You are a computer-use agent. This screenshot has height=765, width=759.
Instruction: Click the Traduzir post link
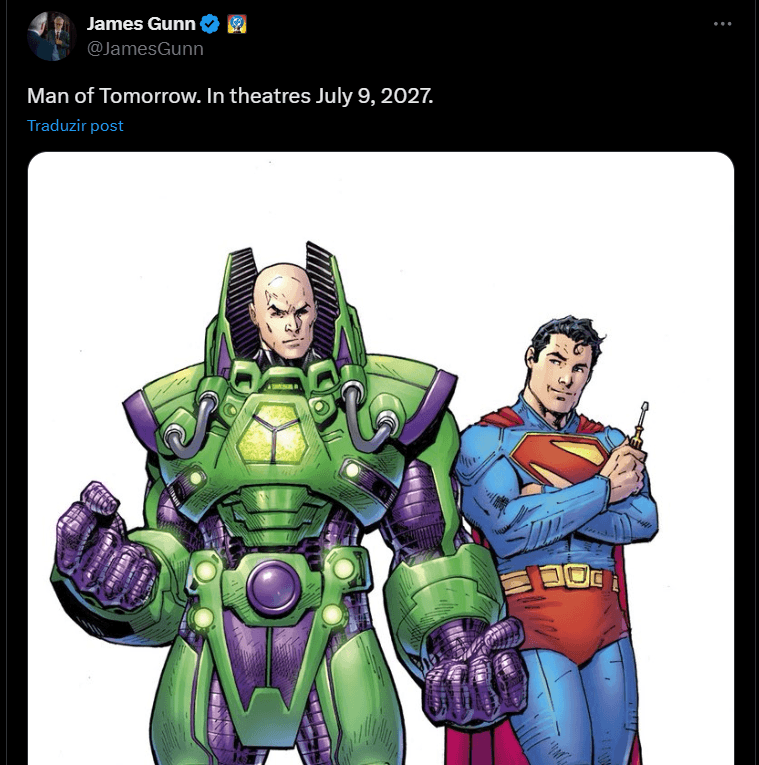[75, 126]
